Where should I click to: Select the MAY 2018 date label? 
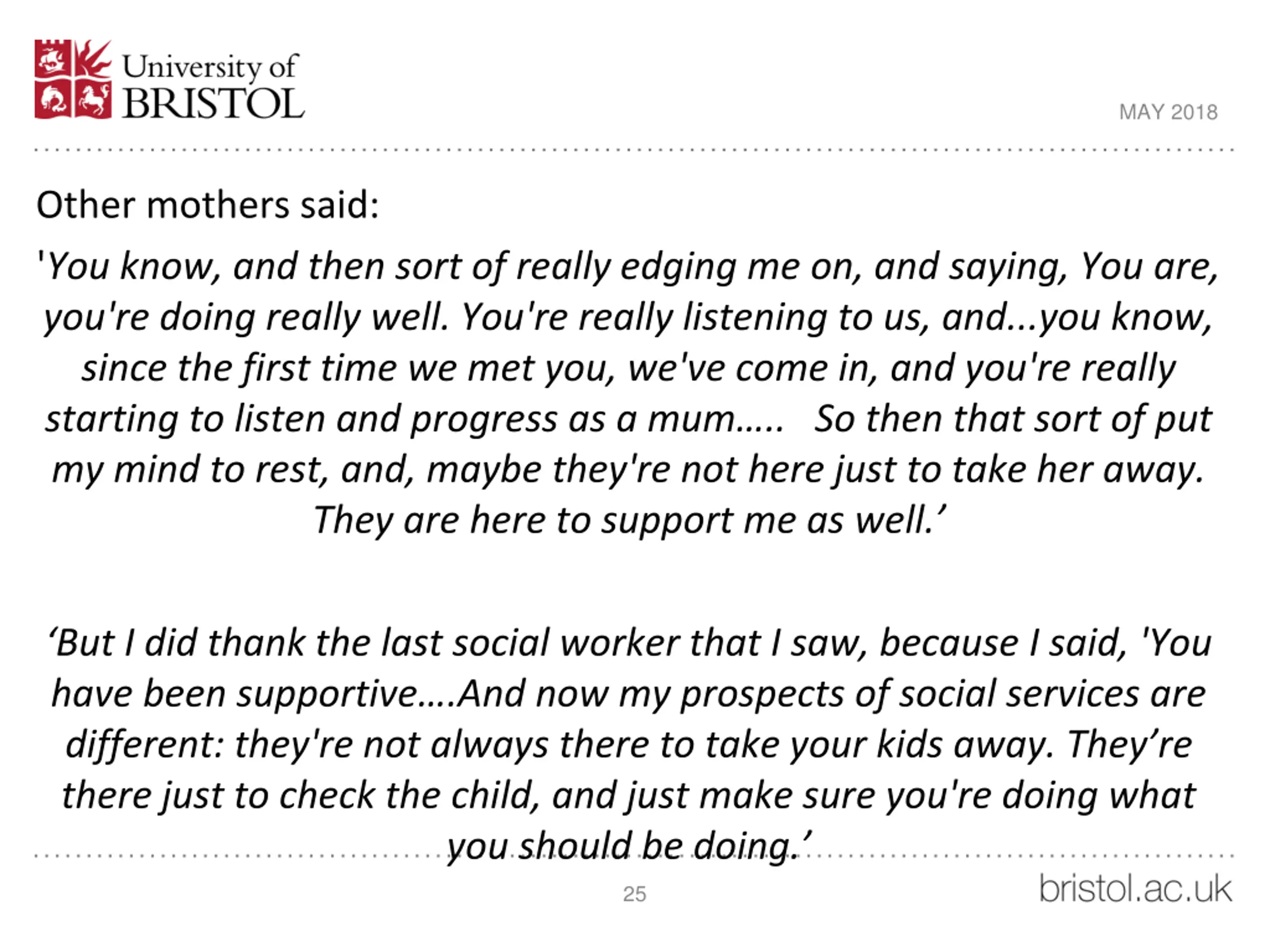(1168, 112)
